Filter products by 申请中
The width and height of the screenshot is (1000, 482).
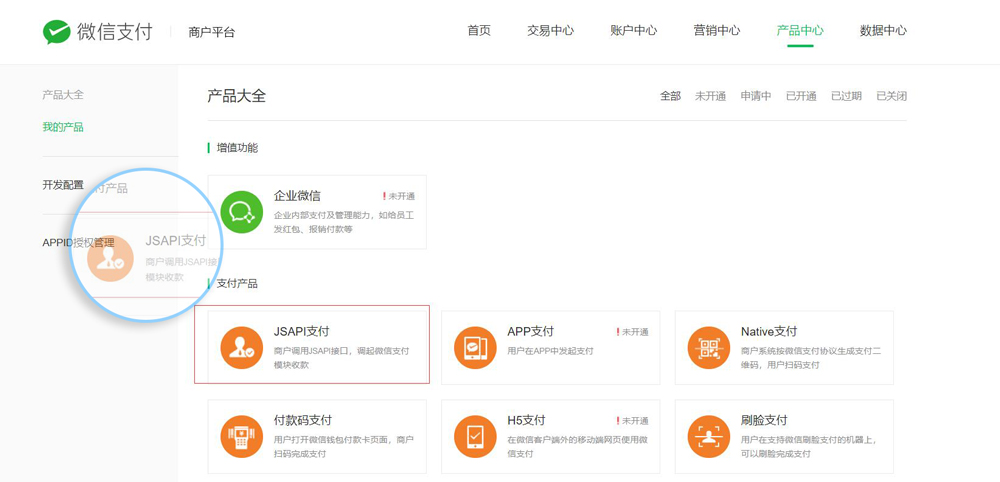[x=756, y=96]
